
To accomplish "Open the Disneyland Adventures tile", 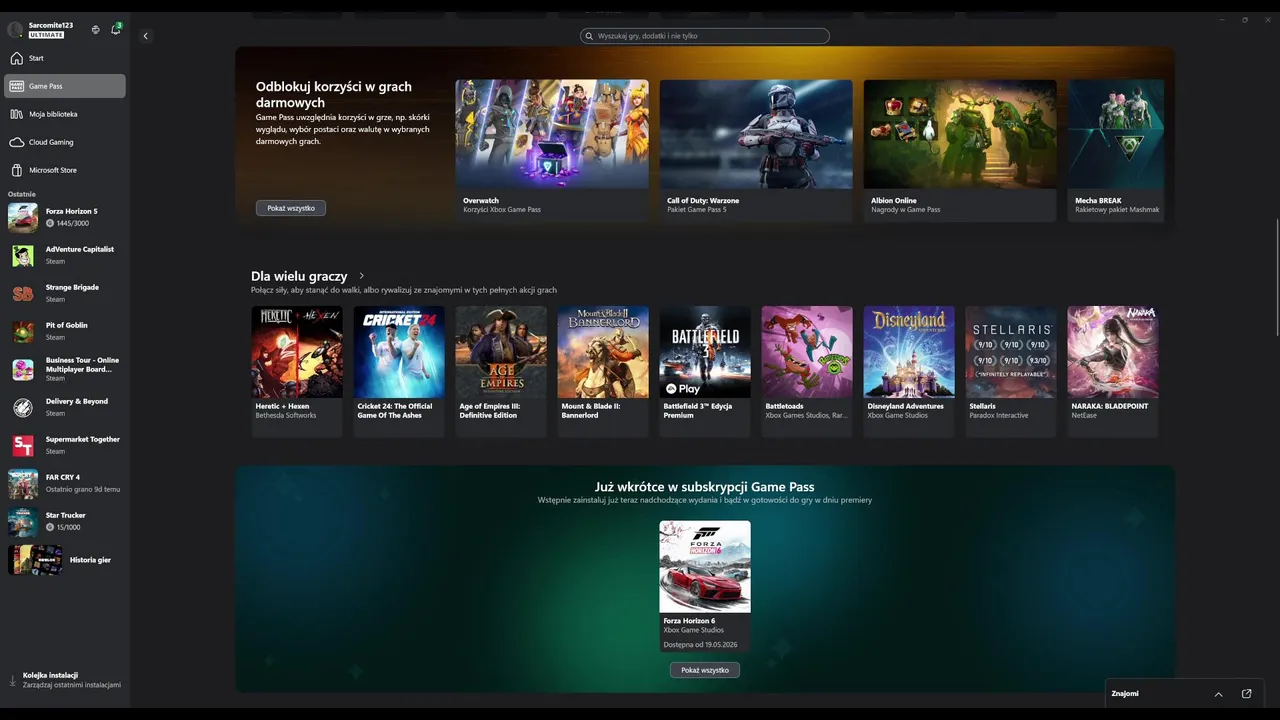I will click(x=909, y=371).
